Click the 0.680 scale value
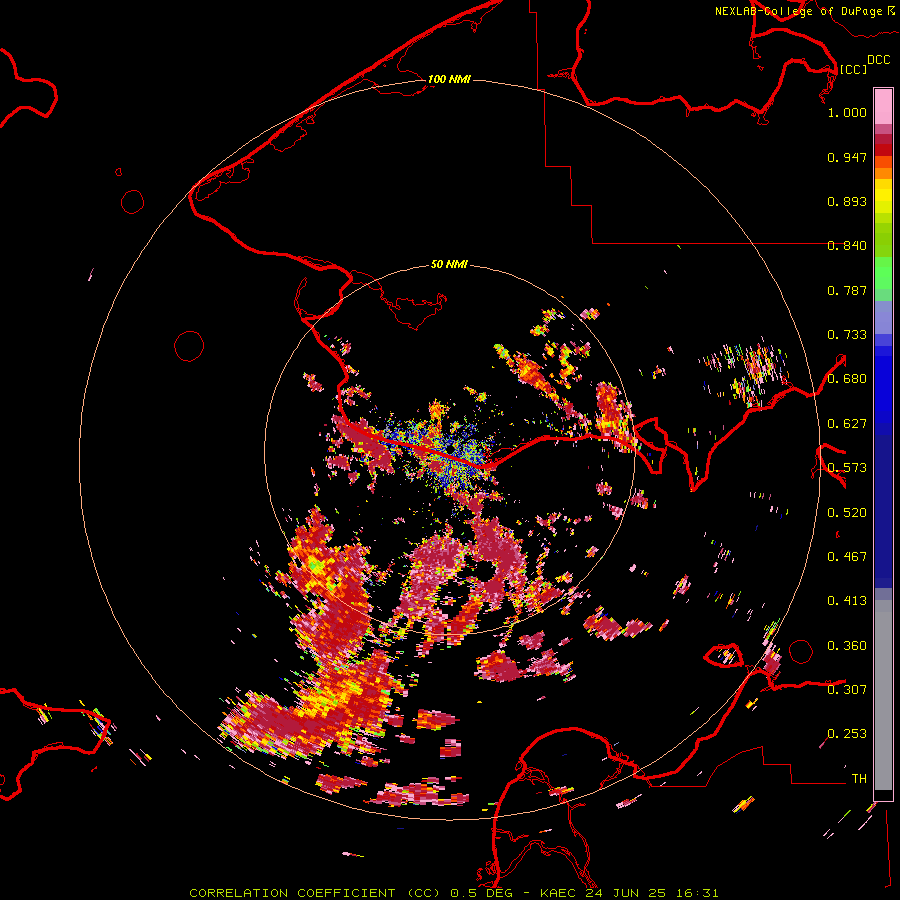 click(847, 379)
